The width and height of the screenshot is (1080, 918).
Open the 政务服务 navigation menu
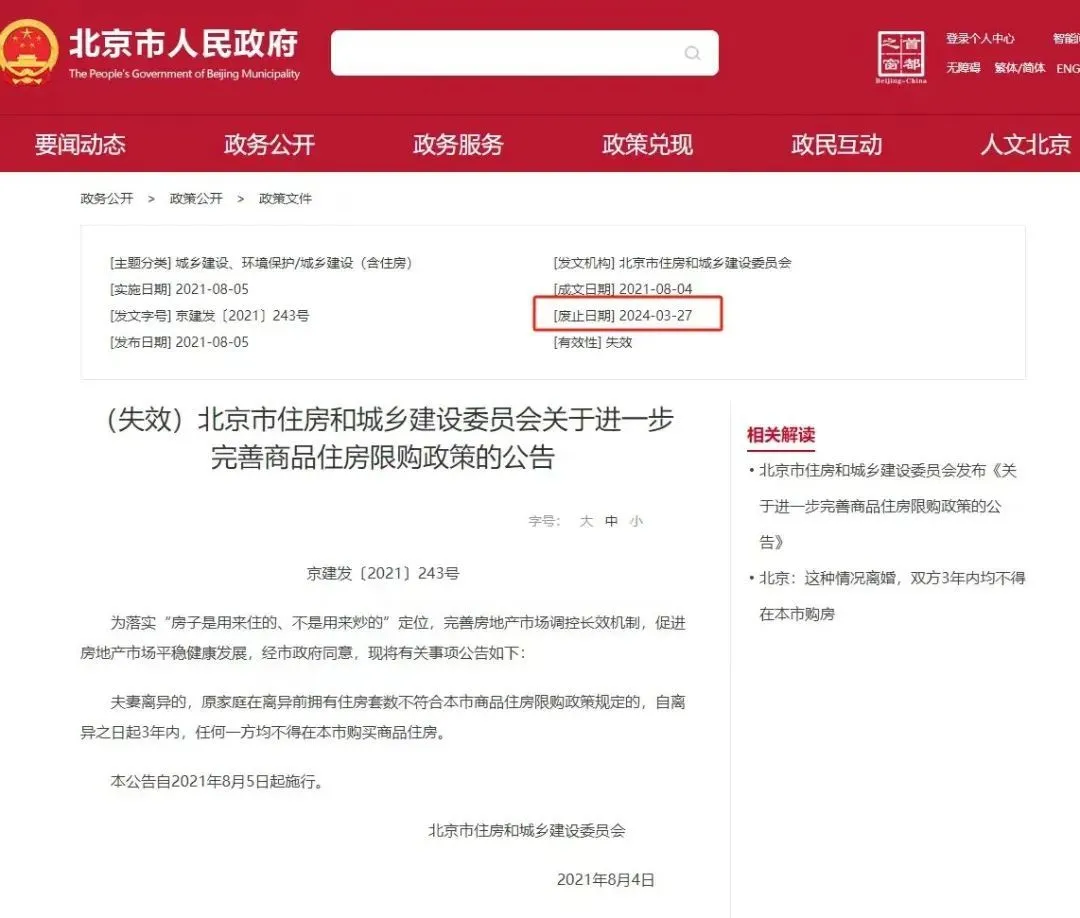(458, 144)
